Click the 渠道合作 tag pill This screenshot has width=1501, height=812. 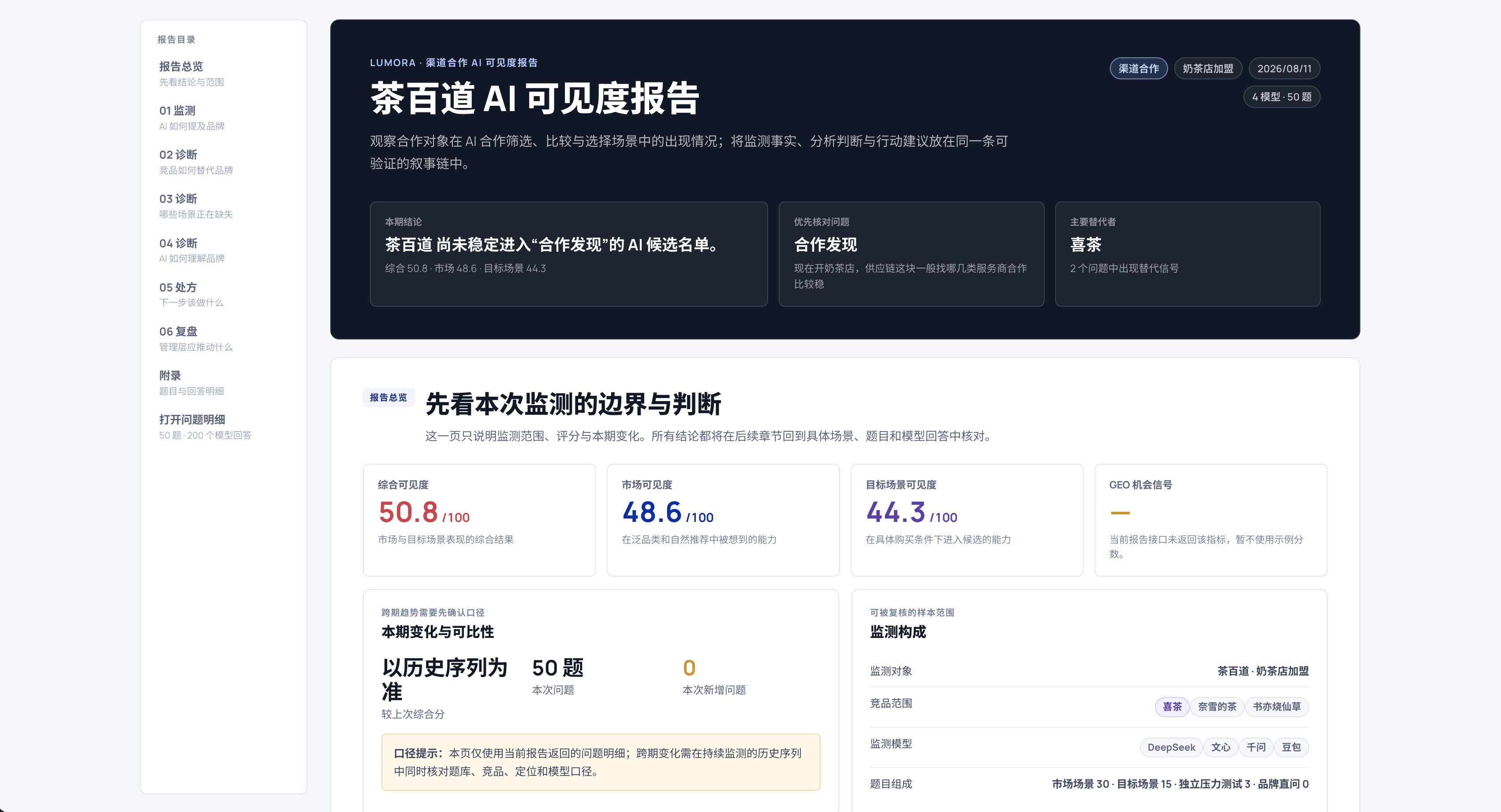(1138, 69)
